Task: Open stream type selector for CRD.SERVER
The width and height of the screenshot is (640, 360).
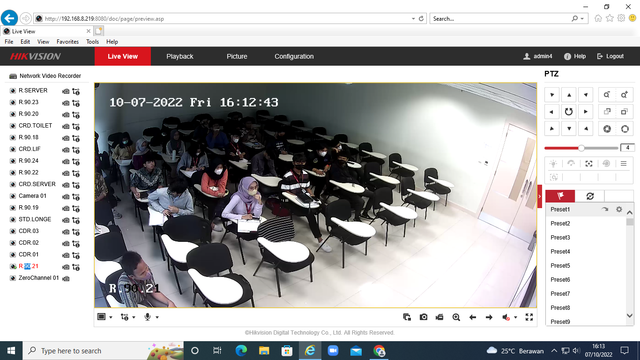Action: (76, 185)
